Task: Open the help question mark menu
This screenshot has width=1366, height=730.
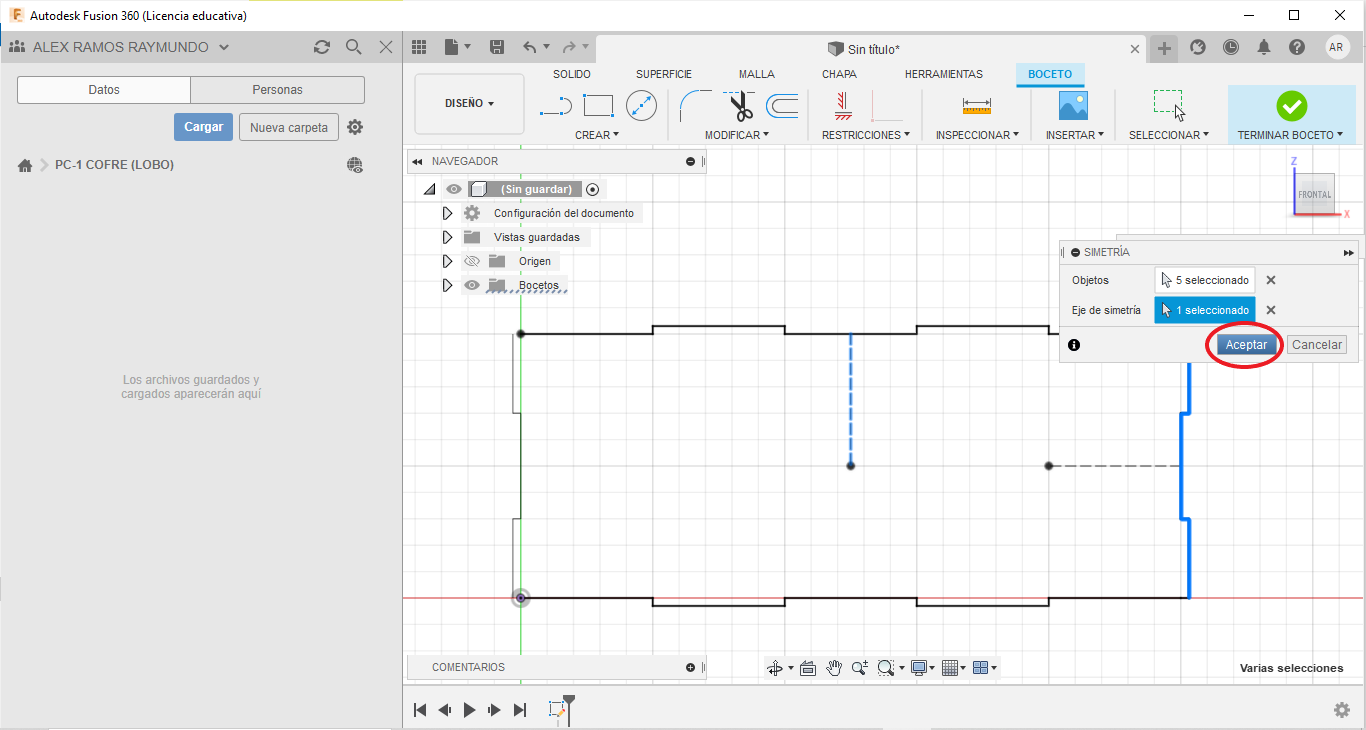Action: click(1297, 47)
